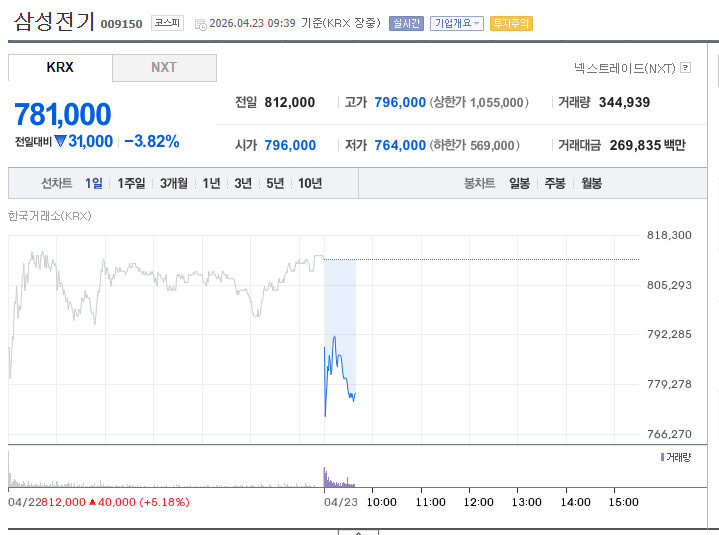The image size is (719, 535).
Task: Show the 3년 line chart
Action: coord(243,183)
